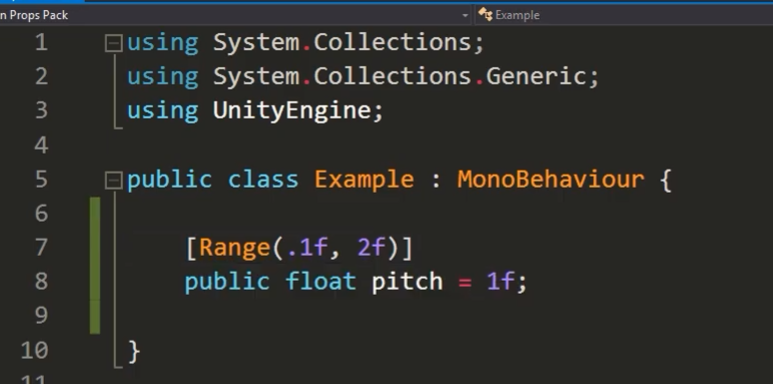Viewport: 773px width, 384px height.
Task: Click the word Generic on line 2
Action: point(535,76)
